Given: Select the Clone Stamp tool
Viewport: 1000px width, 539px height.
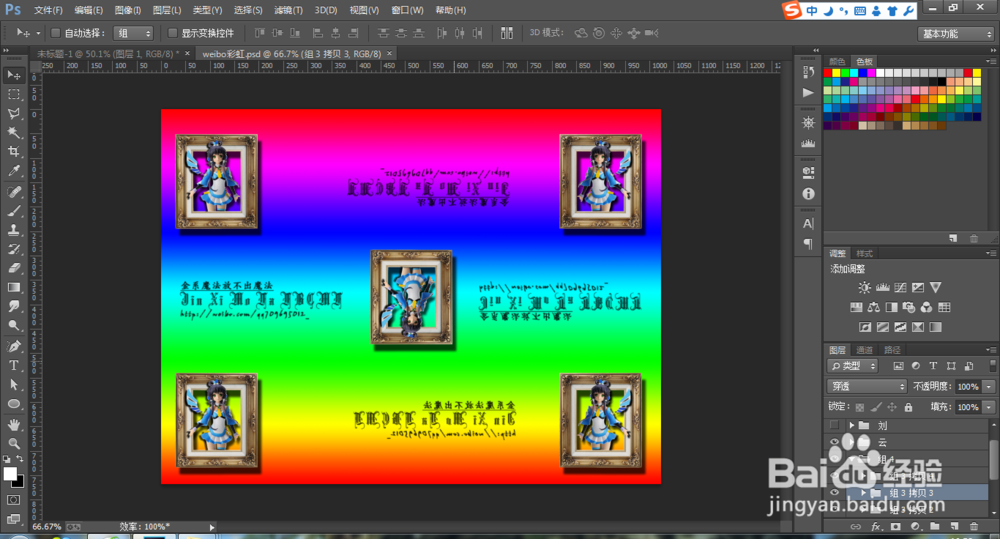Looking at the screenshot, I should point(13,230).
